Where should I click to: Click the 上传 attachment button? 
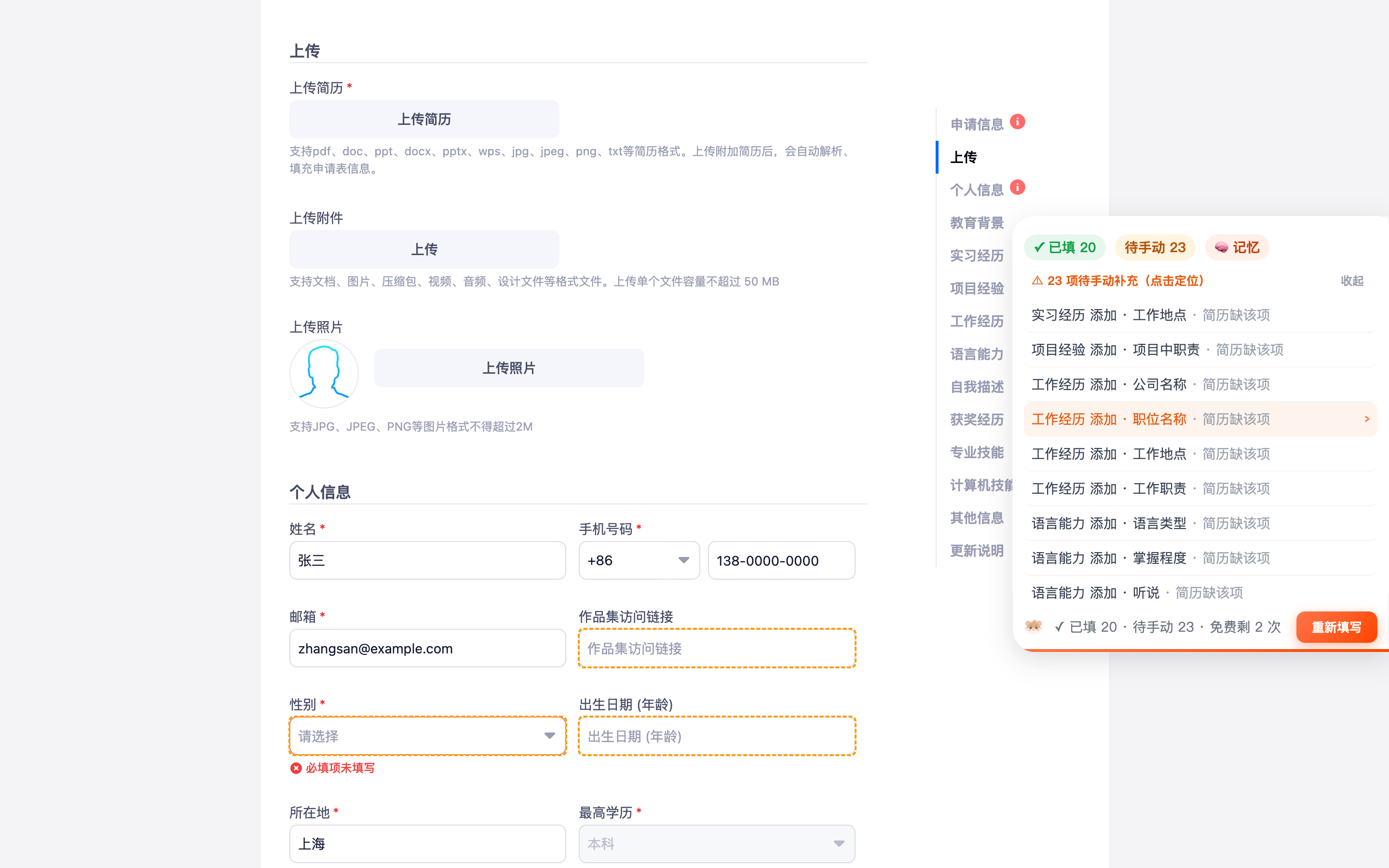click(x=424, y=249)
